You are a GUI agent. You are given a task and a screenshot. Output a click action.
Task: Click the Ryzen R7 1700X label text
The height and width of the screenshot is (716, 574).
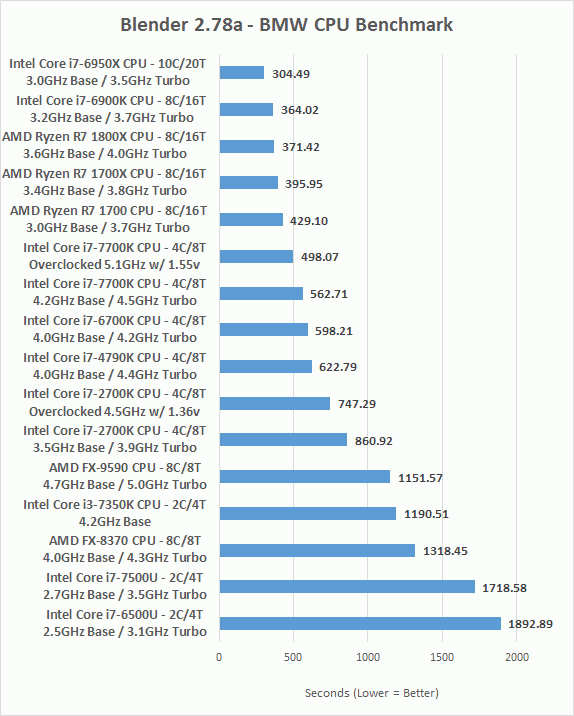(x=104, y=182)
